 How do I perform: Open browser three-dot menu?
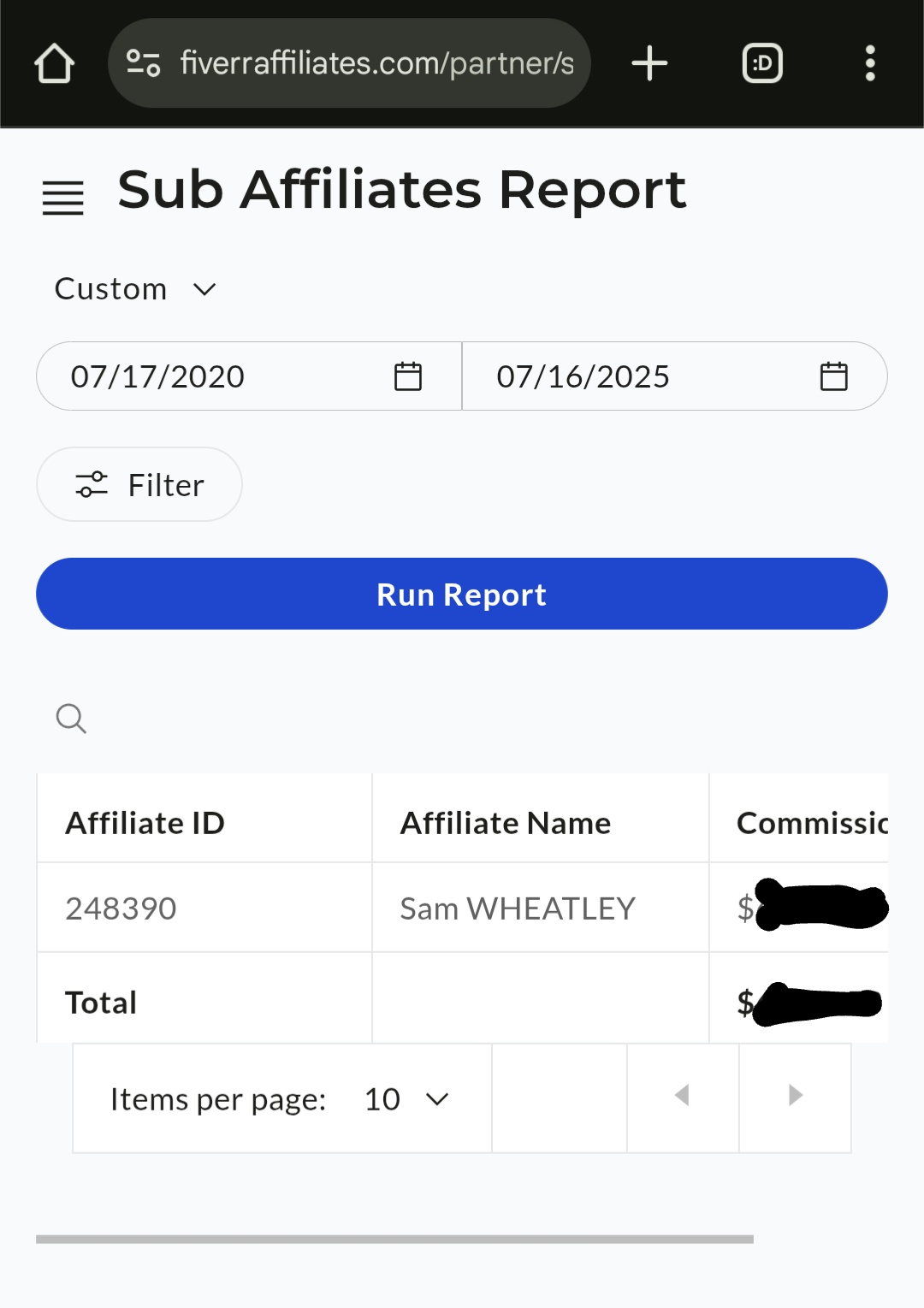click(870, 63)
